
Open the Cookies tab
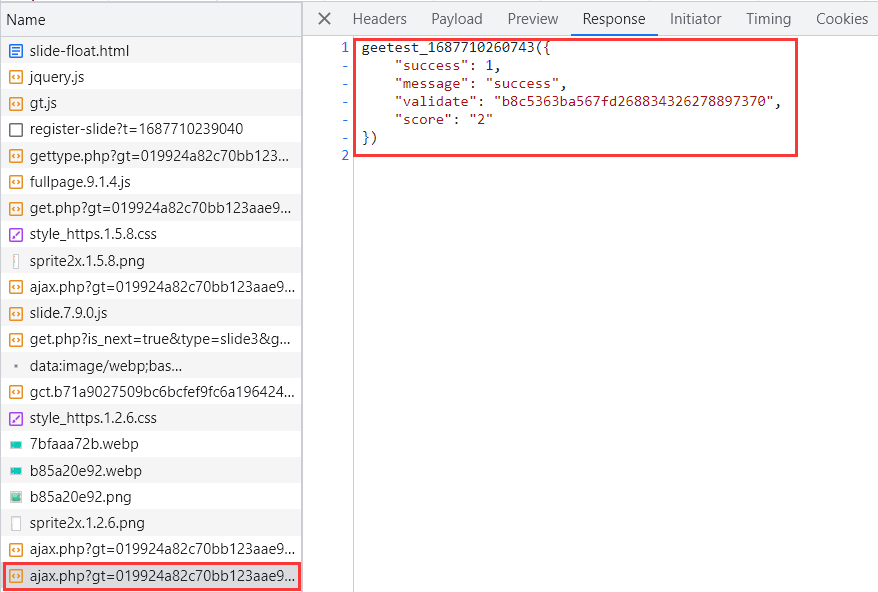pyautogui.click(x=841, y=19)
